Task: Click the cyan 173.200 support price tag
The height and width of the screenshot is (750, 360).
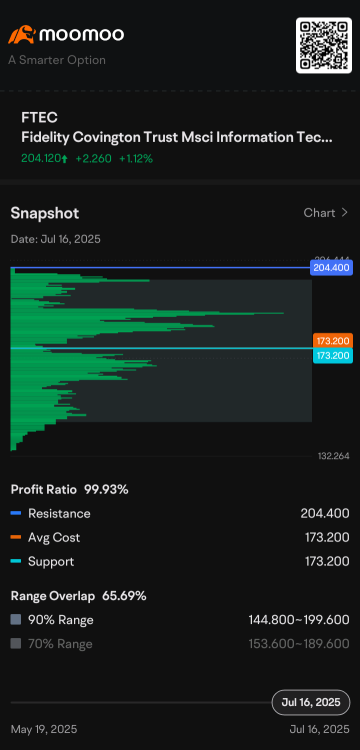Action: [x=333, y=355]
